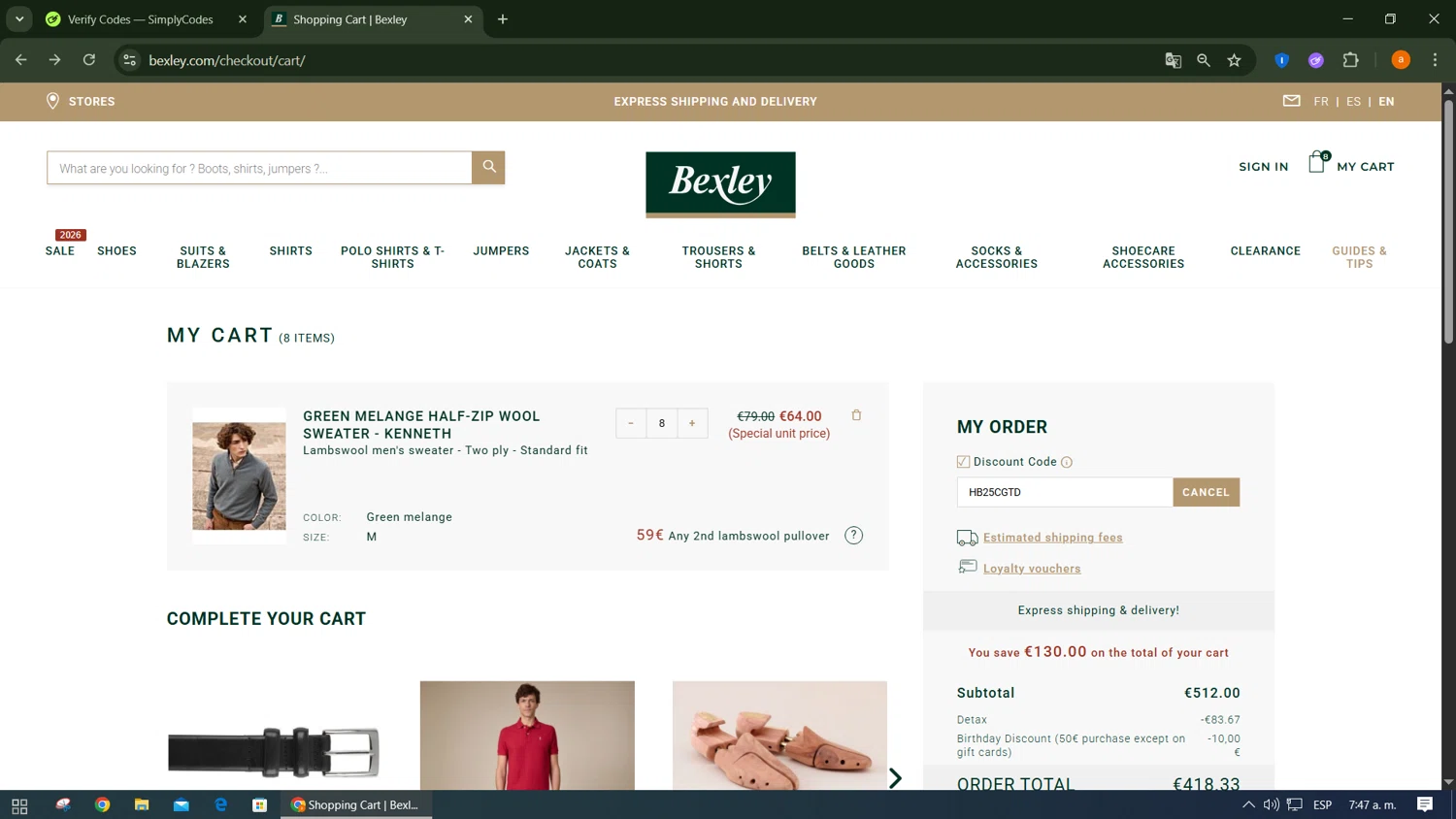The height and width of the screenshot is (819, 1456).
Task: Delete the Kenneth sweater with trash icon
Action: pyautogui.click(x=856, y=415)
